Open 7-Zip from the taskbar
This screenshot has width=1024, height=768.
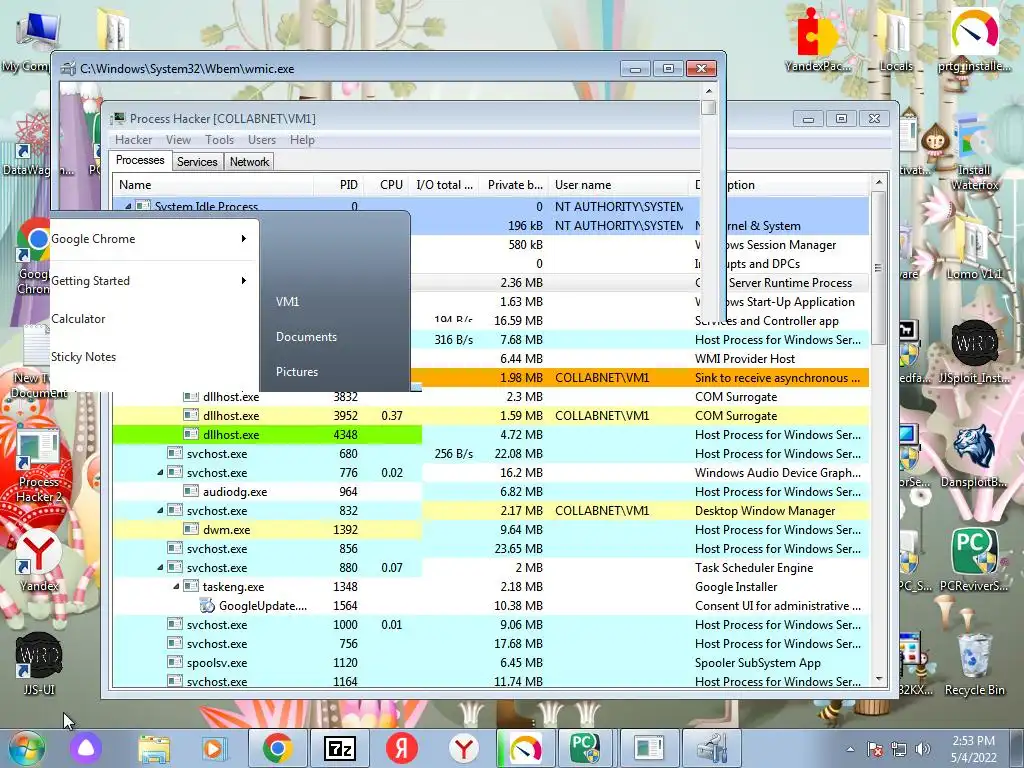click(x=340, y=748)
